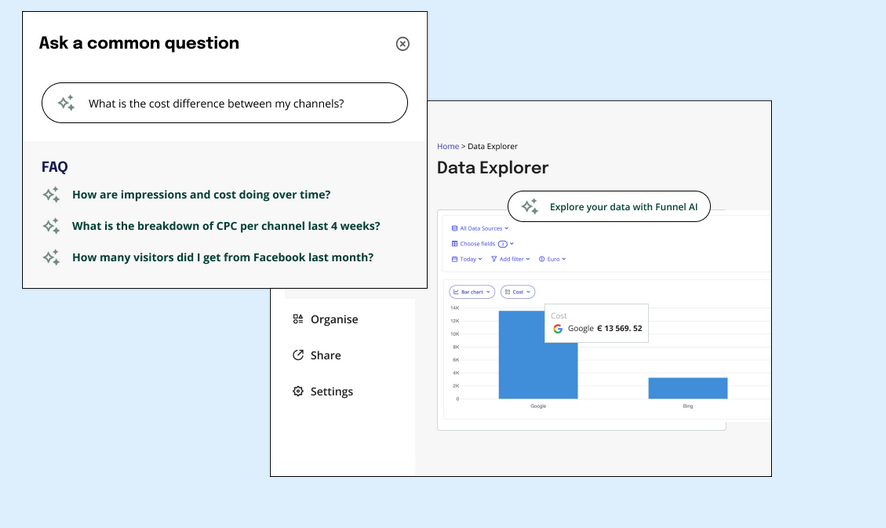This screenshot has width=886, height=528.
Task: Open the Share sidebar item
Action: coord(317,355)
